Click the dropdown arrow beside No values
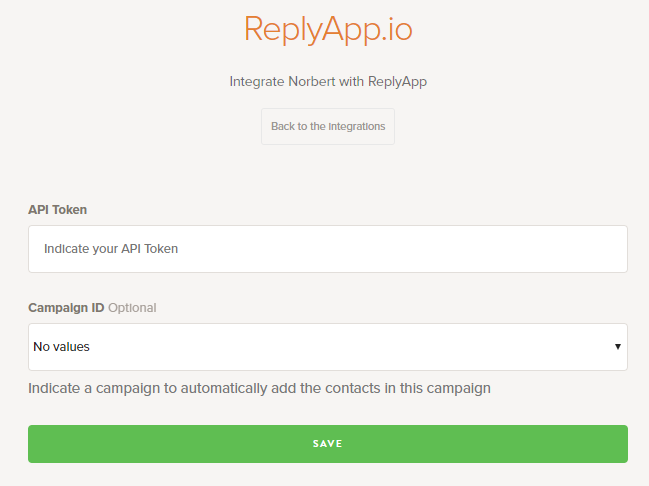The image size is (649, 486). [x=617, y=347]
